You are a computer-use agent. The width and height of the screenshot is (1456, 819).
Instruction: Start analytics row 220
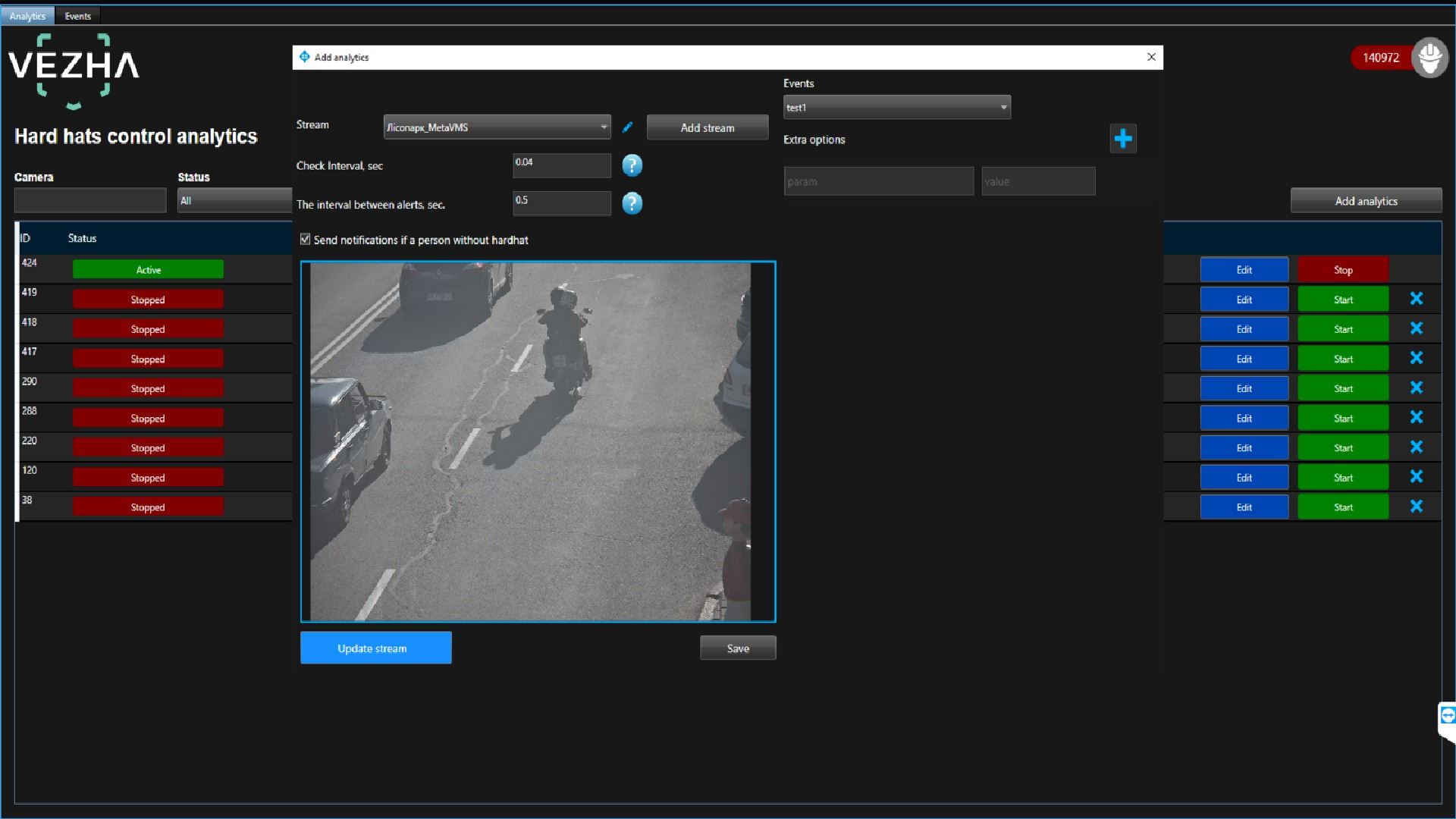pyautogui.click(x=1343, y=447)
